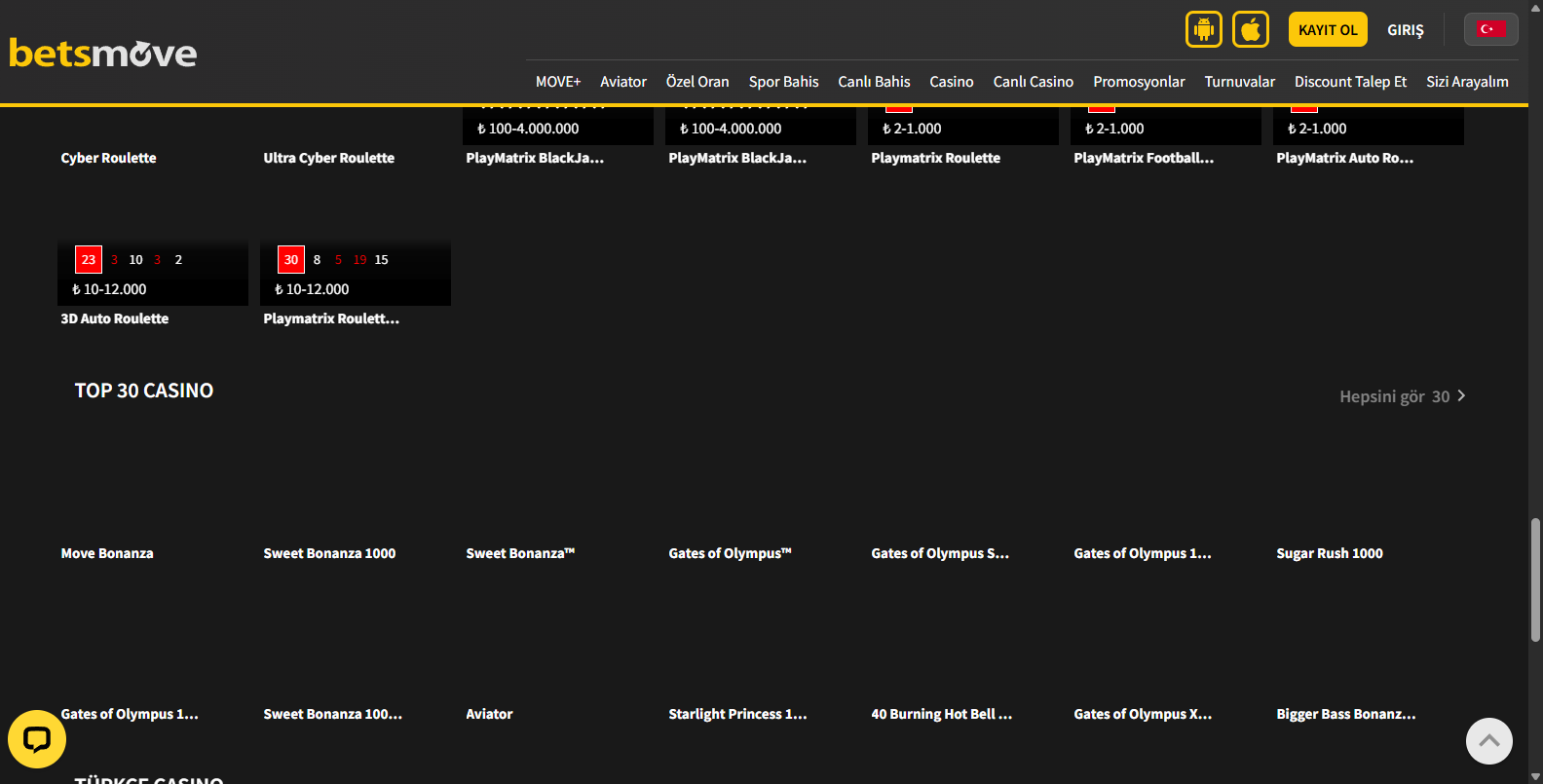Click the GİRİŞ login button
This screenshot has width=1543, height=784.
tap(1405, 30)
